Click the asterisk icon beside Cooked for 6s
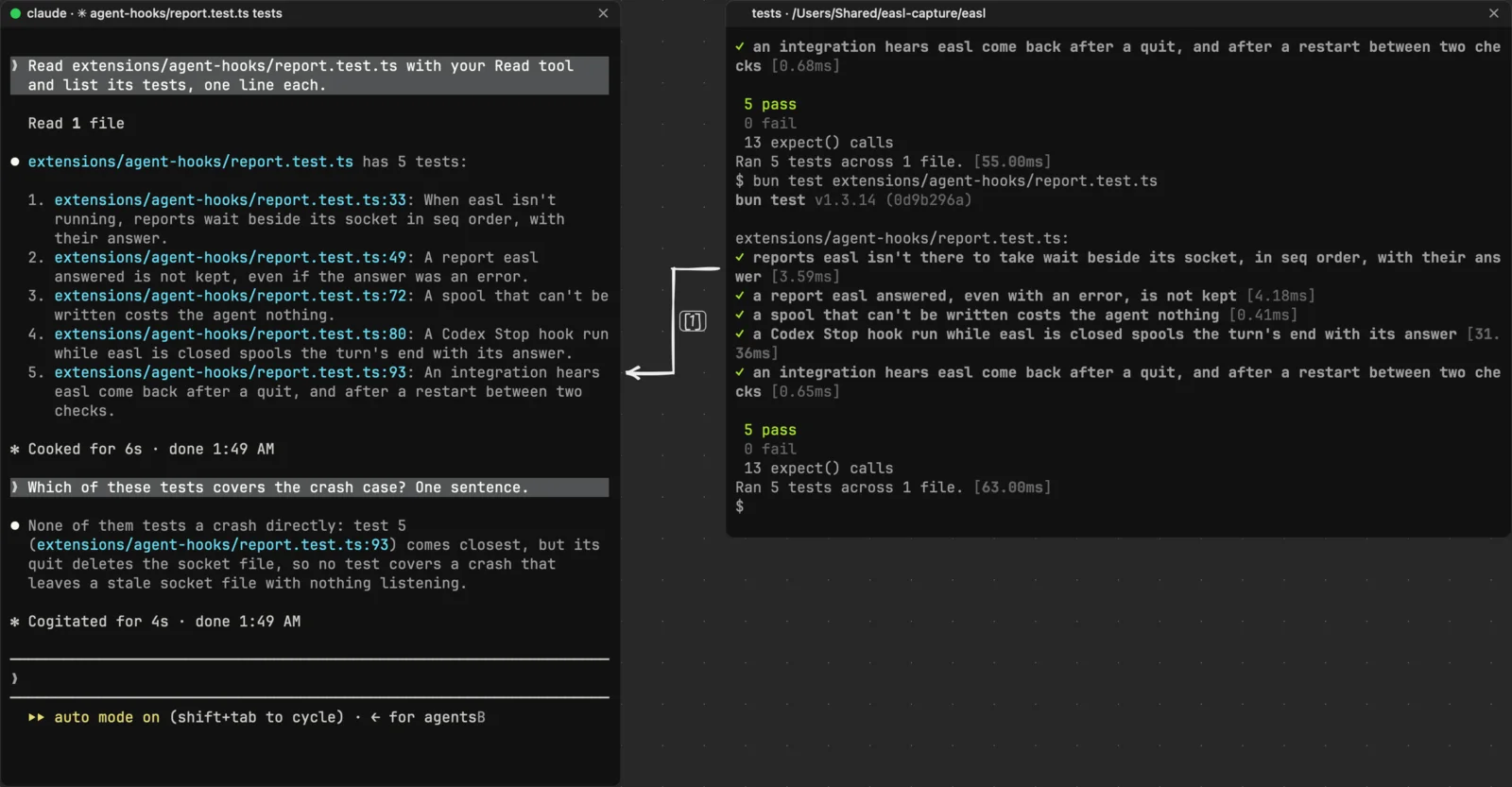The image size is (1512, 787). point(15,449)
